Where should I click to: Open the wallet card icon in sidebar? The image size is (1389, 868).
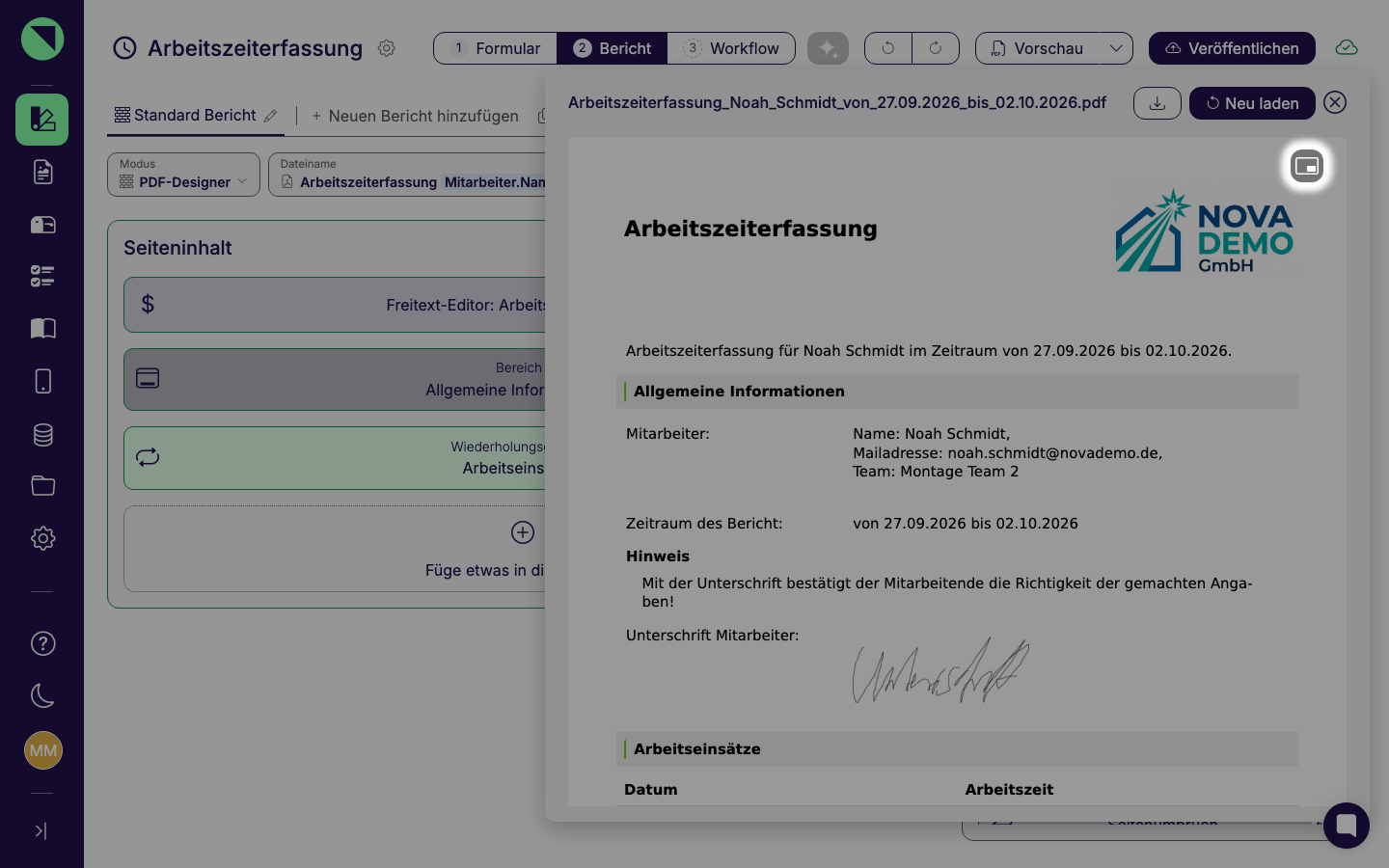coord(42,225)
